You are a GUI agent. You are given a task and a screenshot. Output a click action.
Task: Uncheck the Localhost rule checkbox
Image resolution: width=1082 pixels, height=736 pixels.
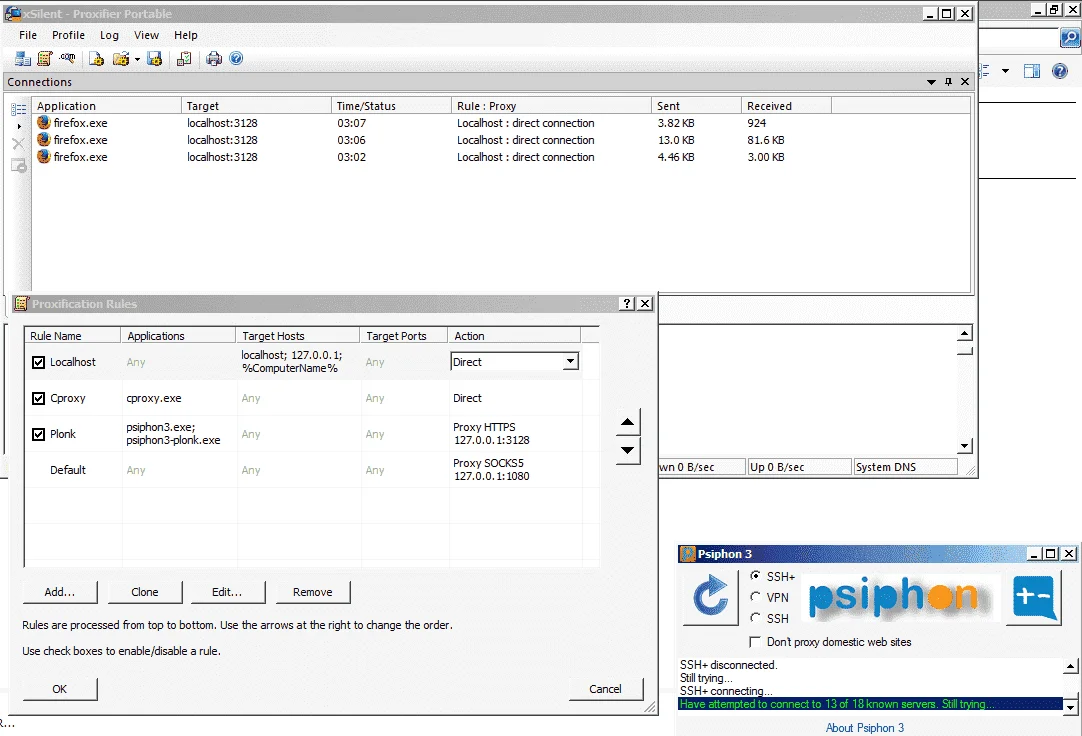coord(39,362)
